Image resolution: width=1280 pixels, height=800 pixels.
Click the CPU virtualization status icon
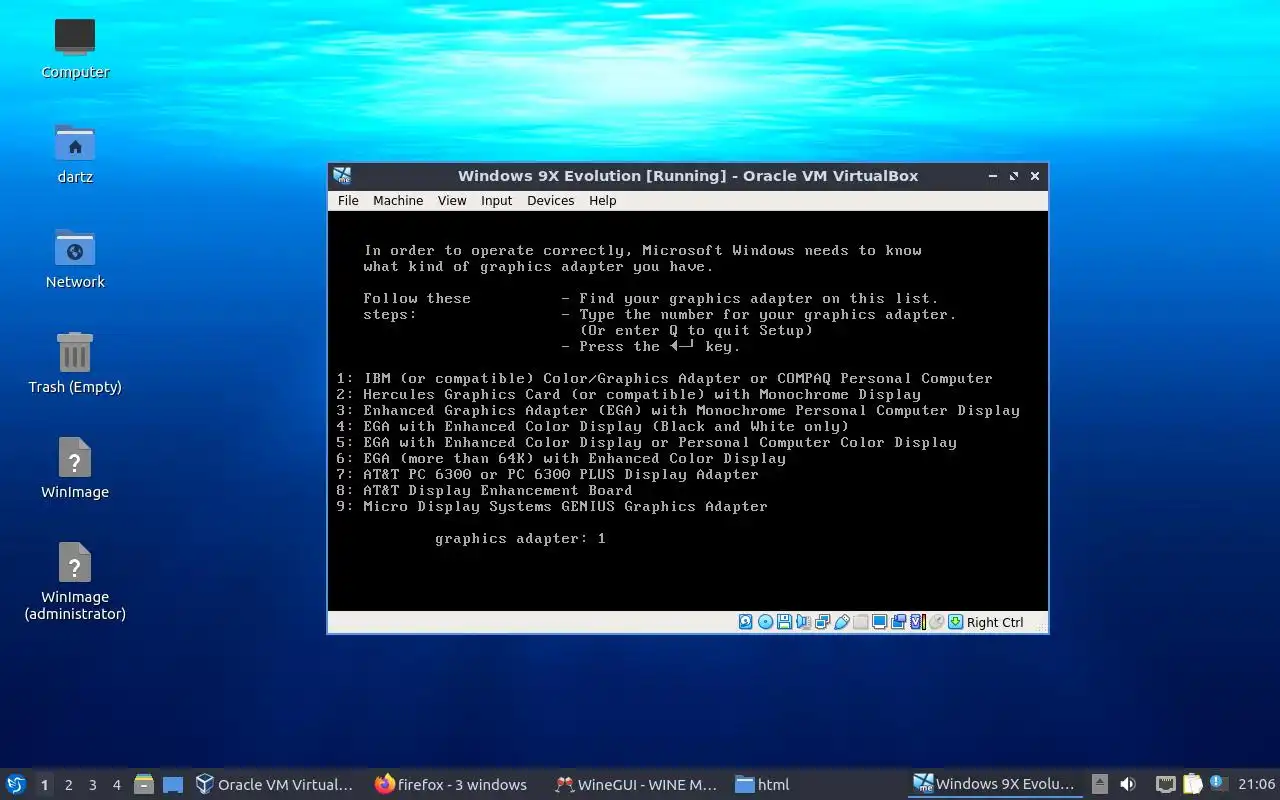click(x=917, y=622)
